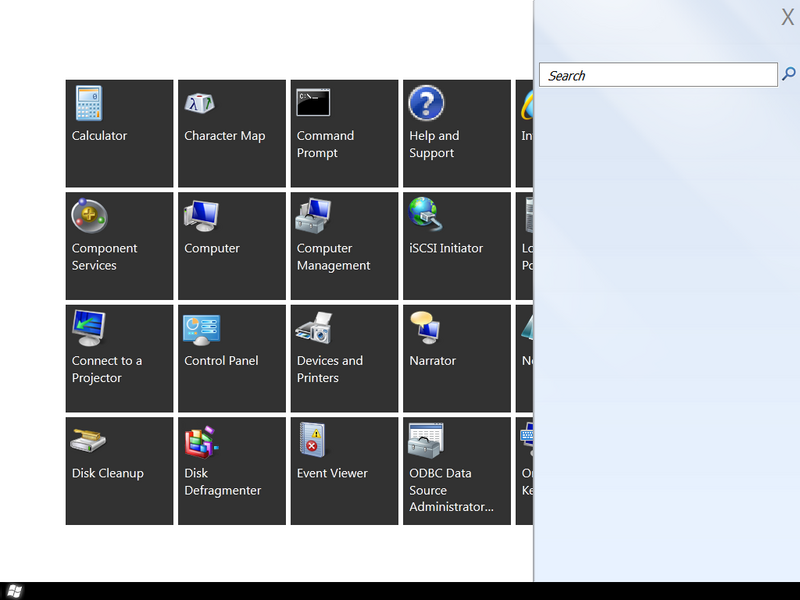Click inside the Search text box
The image size is (800, 600).
tap(658, 75)
